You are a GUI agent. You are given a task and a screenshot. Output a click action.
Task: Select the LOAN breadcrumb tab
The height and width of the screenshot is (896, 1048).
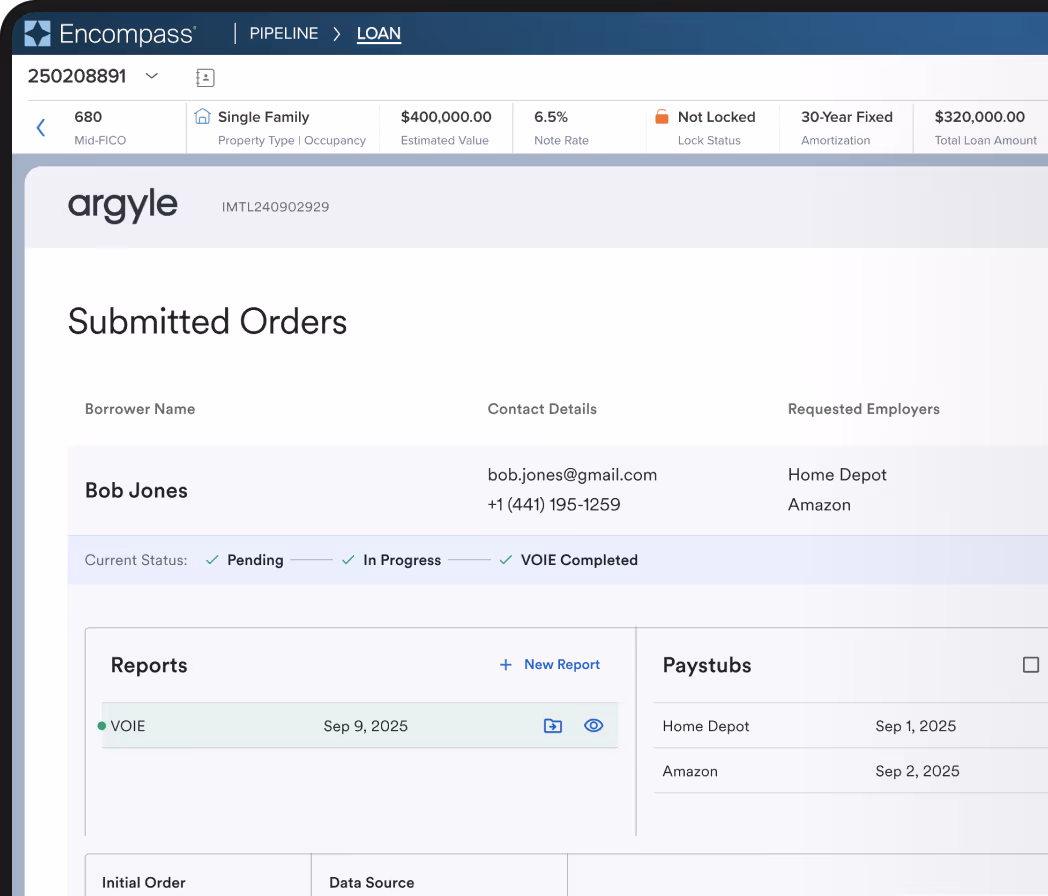(378, 34)
